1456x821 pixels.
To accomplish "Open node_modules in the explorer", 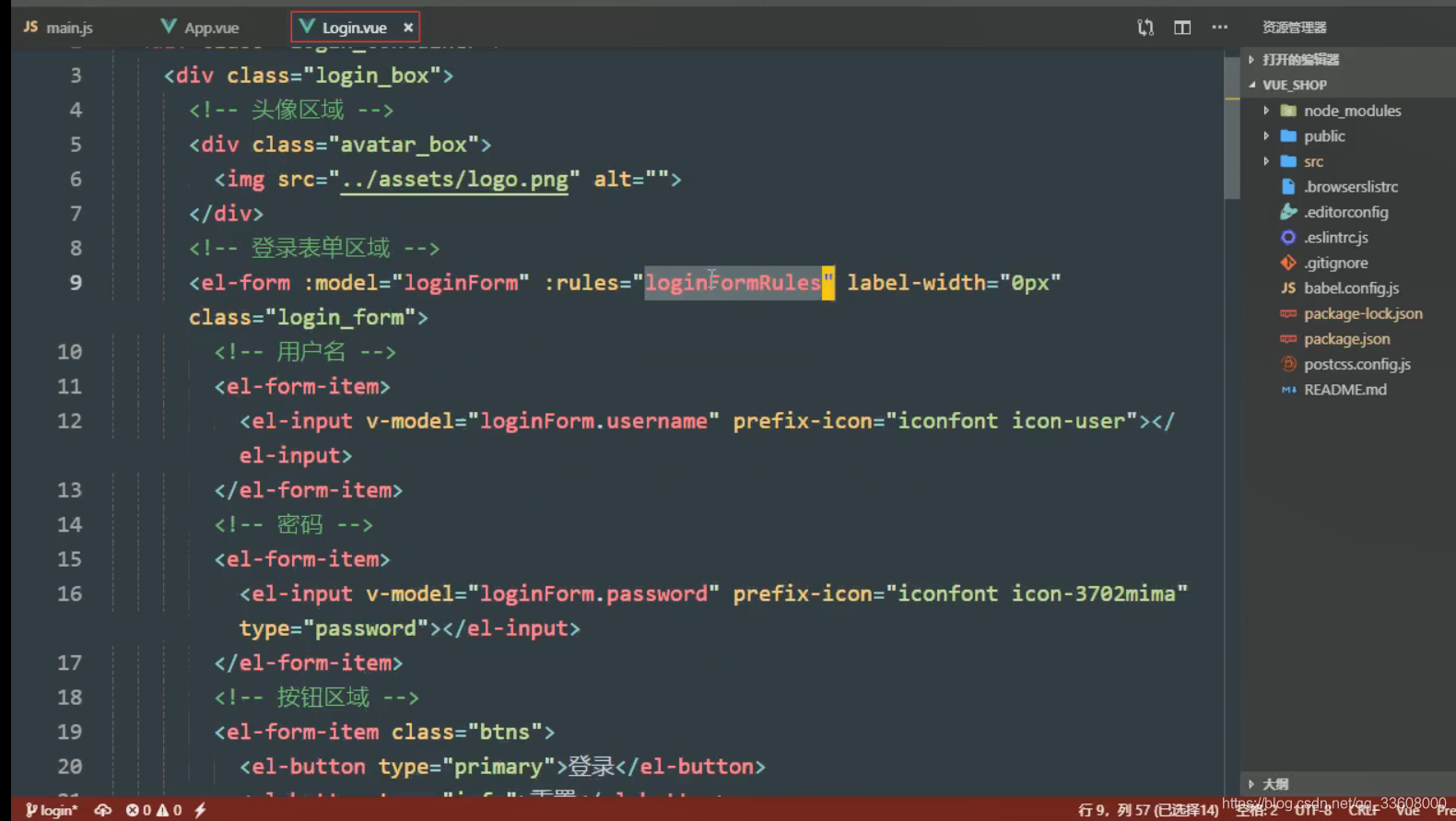I will point(1352,111).
